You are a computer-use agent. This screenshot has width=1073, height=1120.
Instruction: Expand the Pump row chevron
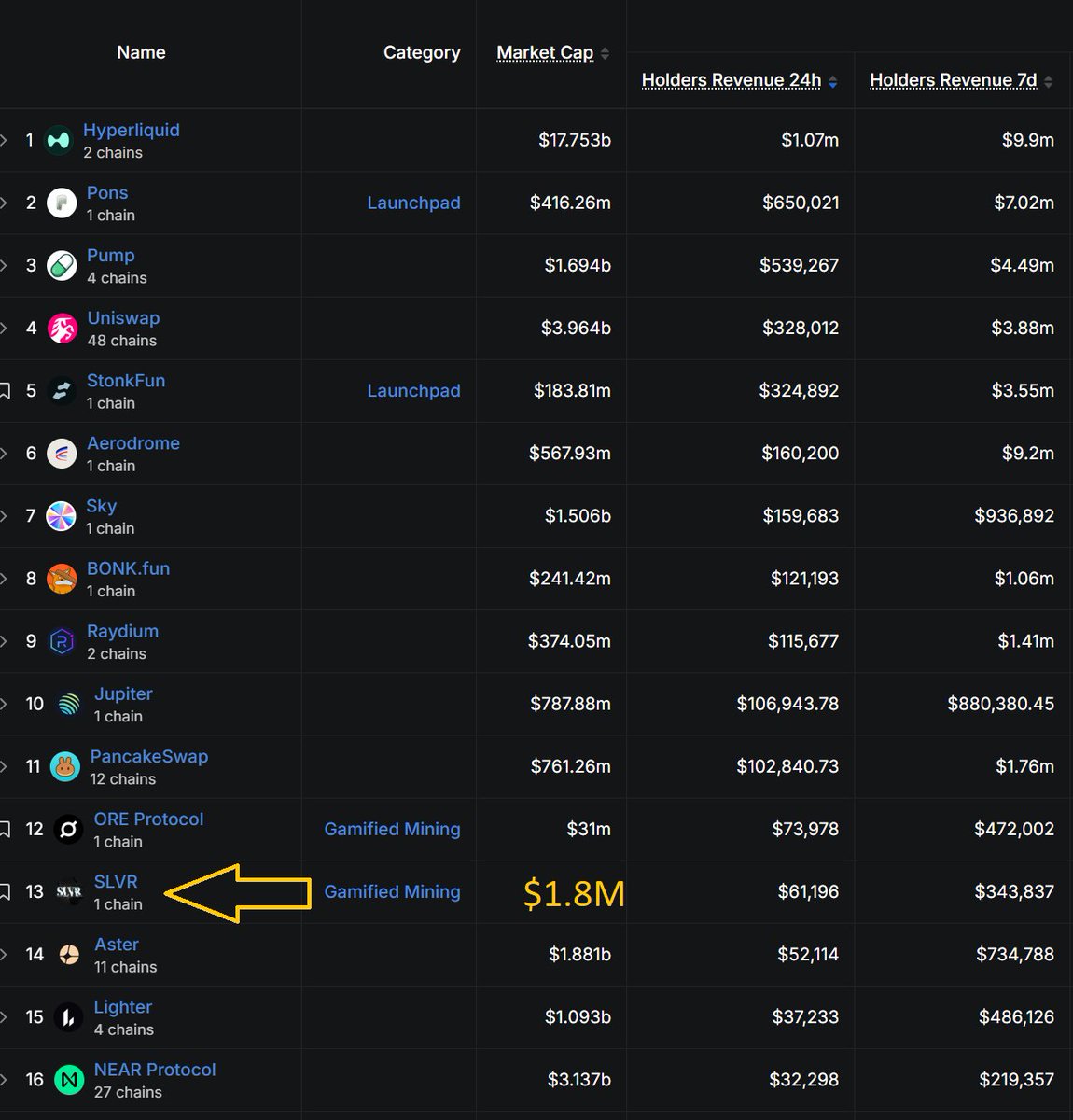4,265
